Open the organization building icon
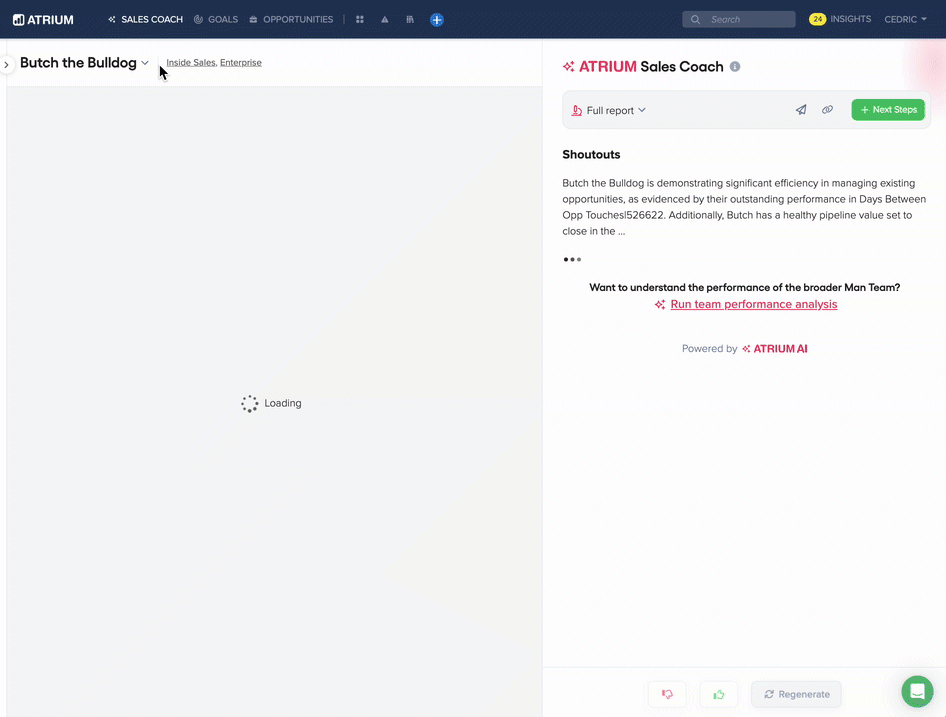The width and height of the screenshot is (946, 717). click(410, 19)
